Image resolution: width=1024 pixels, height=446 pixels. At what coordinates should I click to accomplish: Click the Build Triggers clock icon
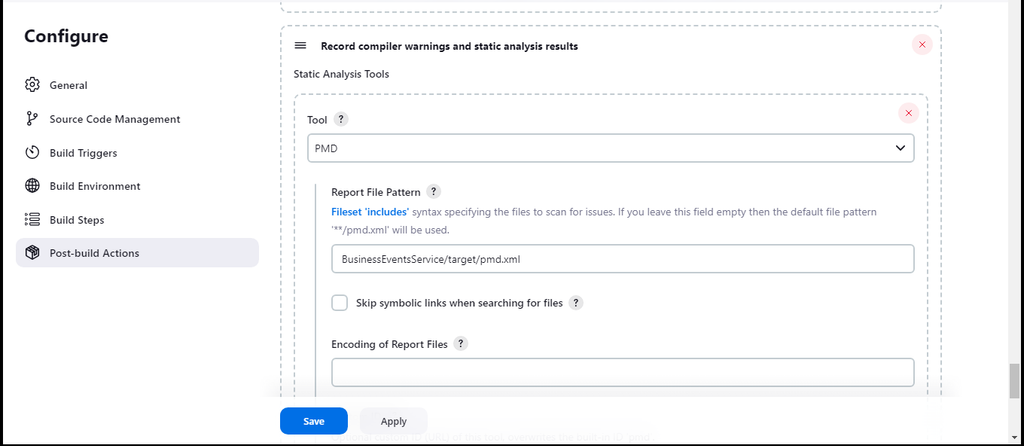coord(32,153)
